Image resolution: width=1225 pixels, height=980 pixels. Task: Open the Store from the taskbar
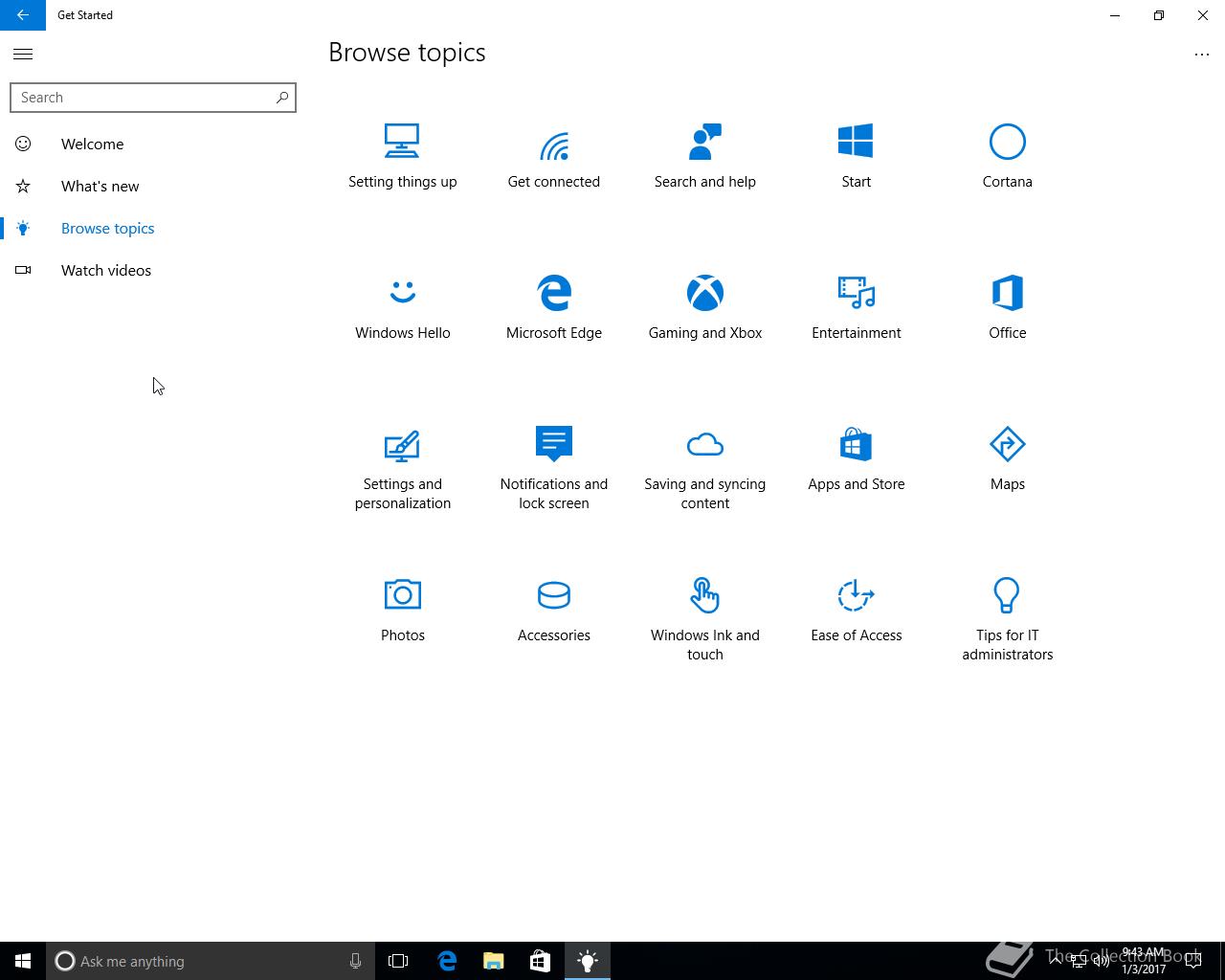point(540,961)
